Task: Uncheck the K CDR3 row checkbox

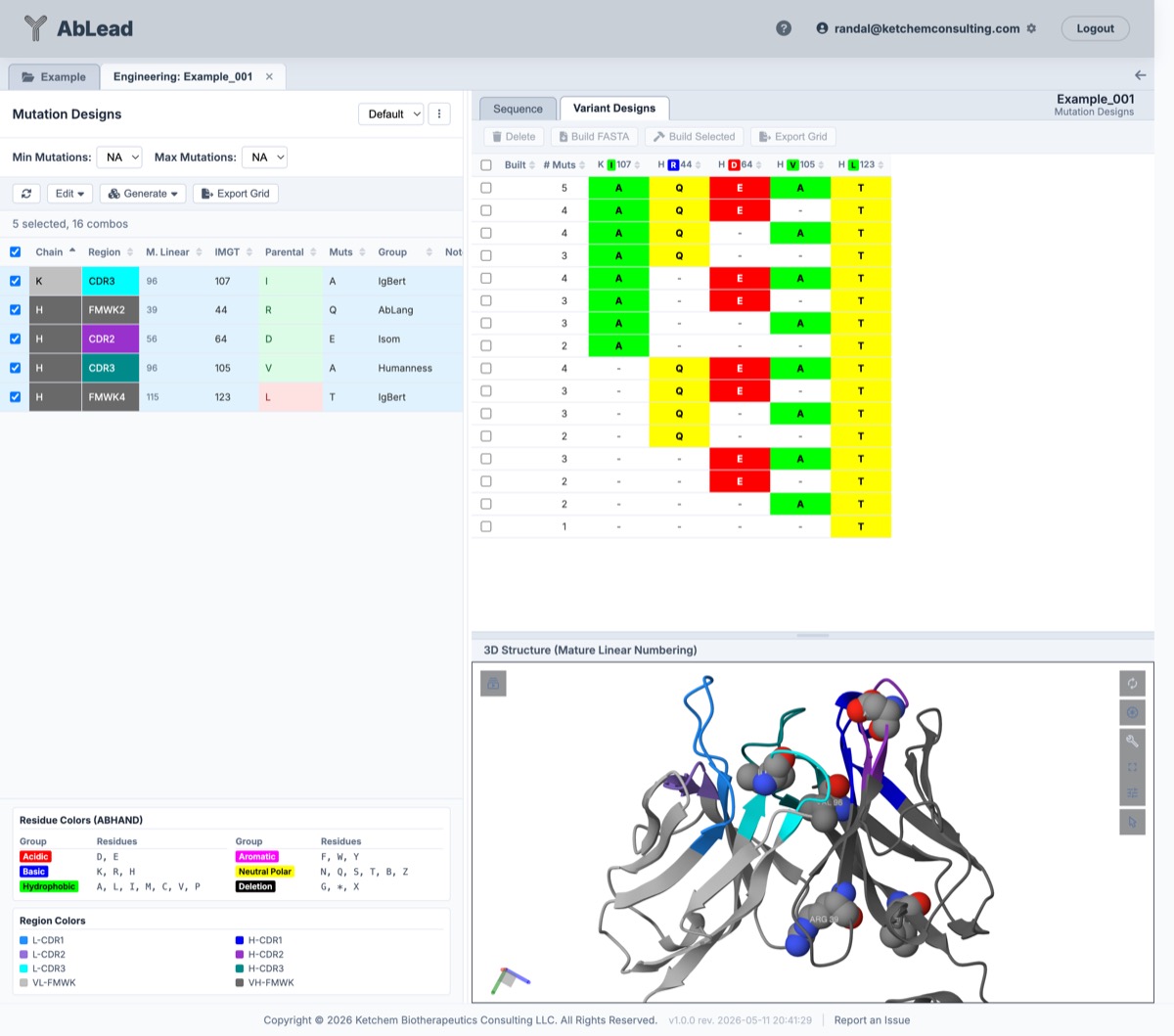Action: pyautogui.click(x=15, y=281)
